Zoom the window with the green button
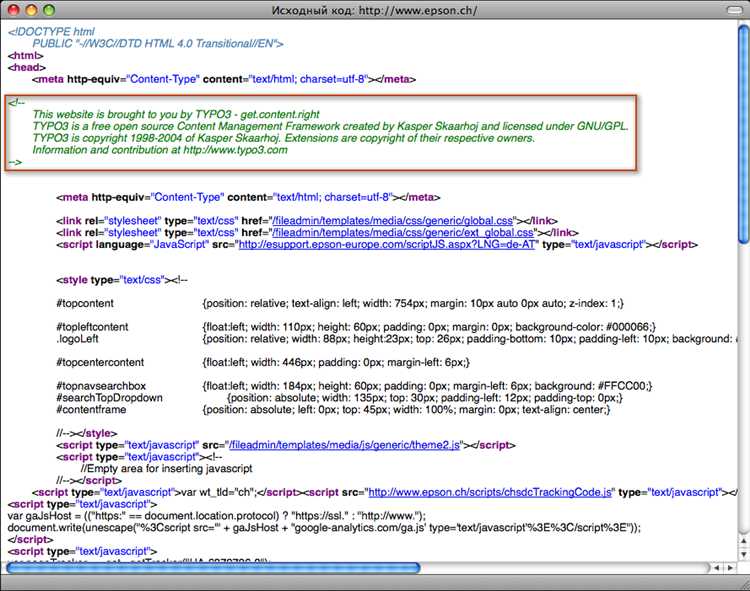This screenshot has width=750, height=591. (x=49, y=10)
